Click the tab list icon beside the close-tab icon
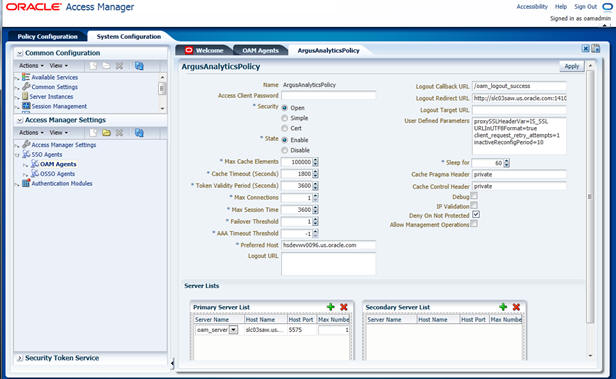This screenshot has height=379, width=616. (596, 49)
